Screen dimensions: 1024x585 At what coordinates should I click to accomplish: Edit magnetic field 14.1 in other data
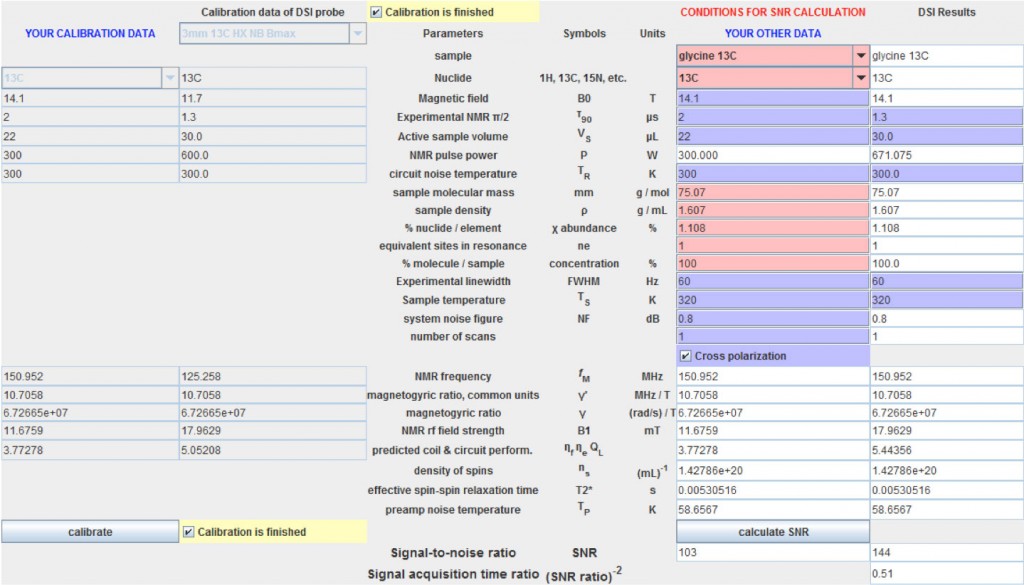point(773,98)
